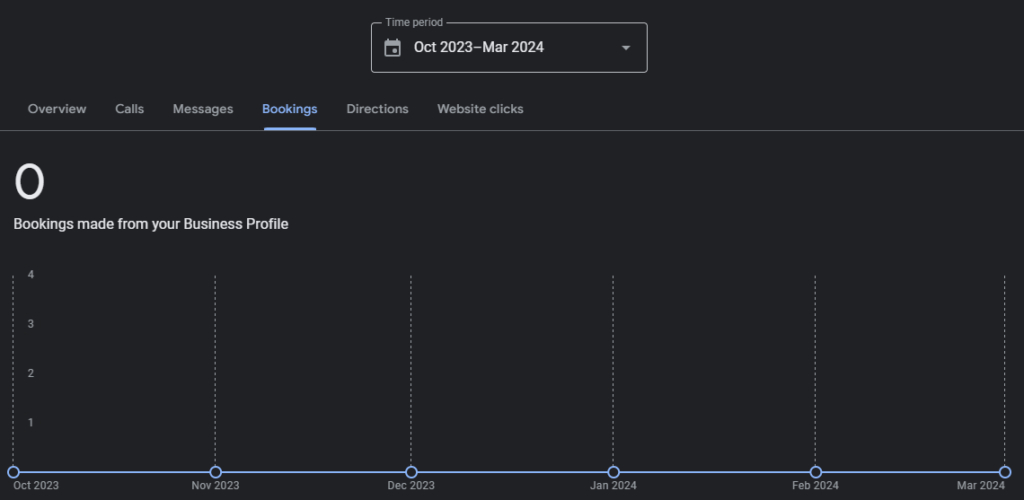This screenshot has height=500, width=1024.
Task: Click the calendar icon in Time period
Action: click(x=392, y=48)
